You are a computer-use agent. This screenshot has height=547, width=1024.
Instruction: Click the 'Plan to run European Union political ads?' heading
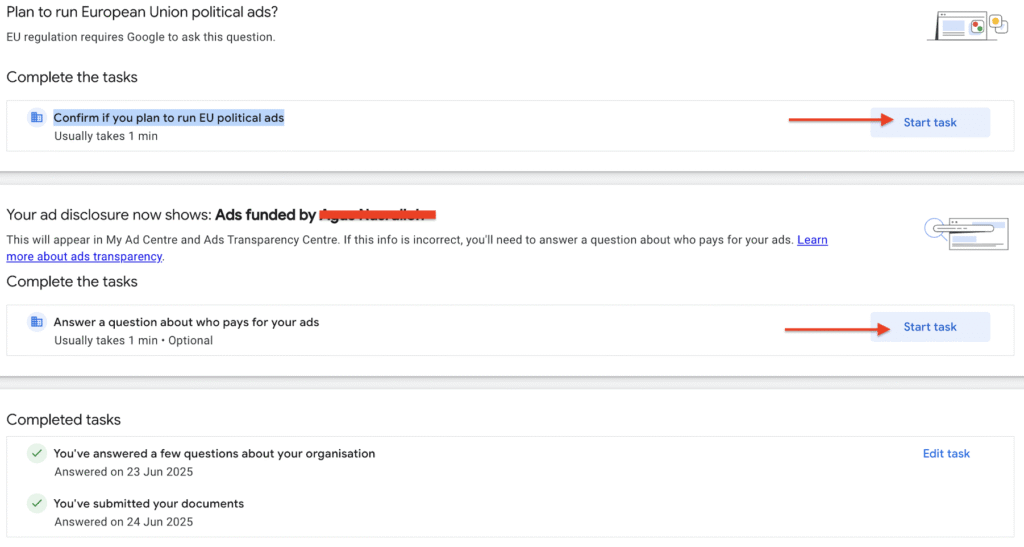coord(142,12)
